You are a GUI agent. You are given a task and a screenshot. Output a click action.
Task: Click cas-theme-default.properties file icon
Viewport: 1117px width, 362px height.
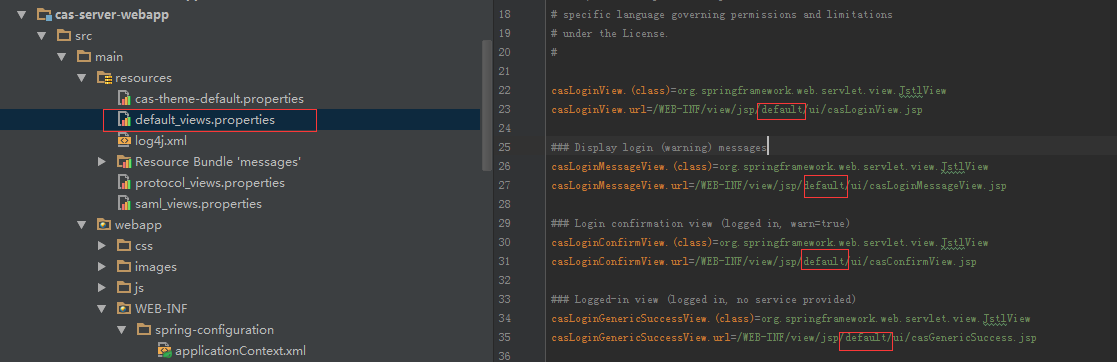click(x=124, y=98)
